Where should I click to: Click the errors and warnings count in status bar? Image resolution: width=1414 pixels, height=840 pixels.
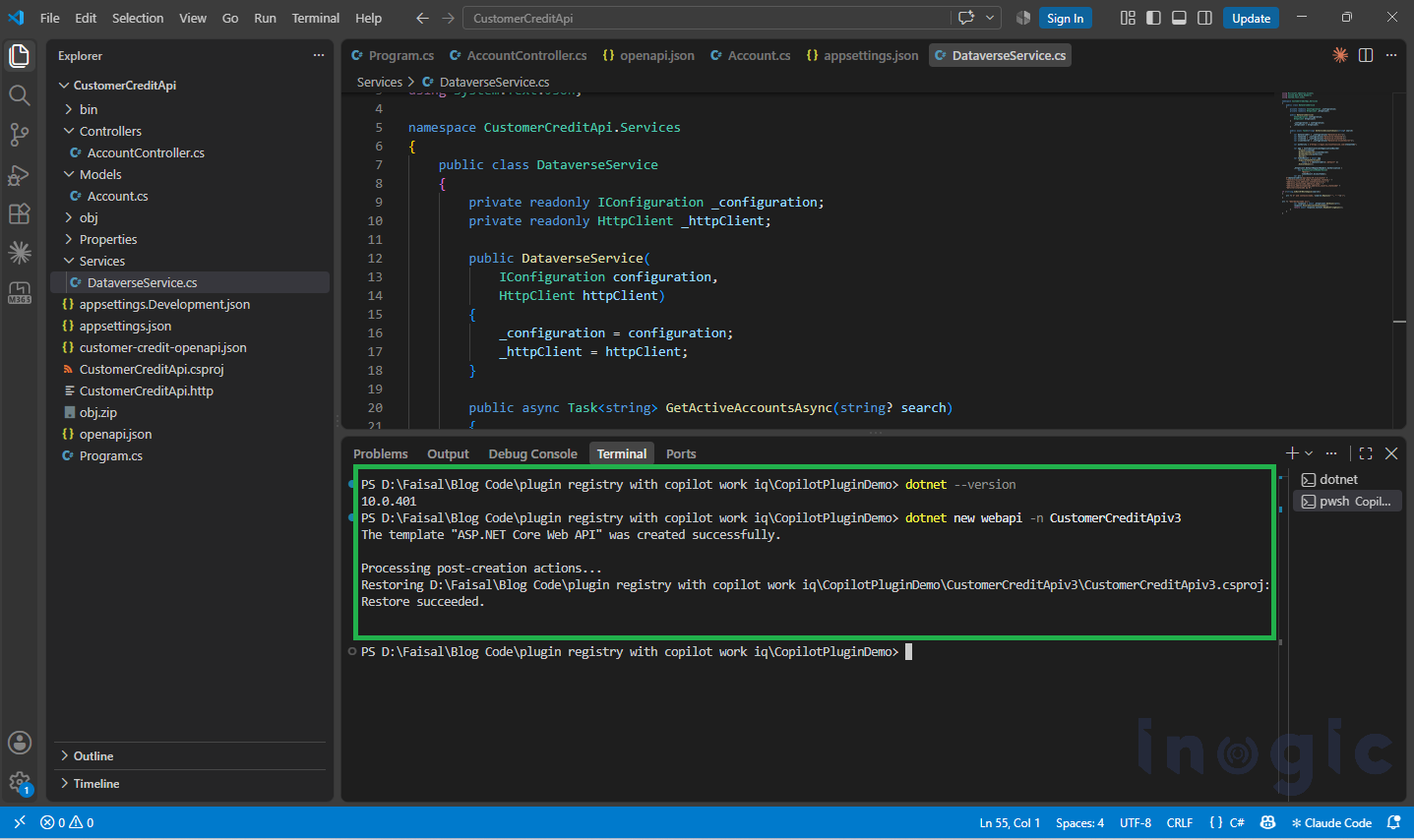67,822
